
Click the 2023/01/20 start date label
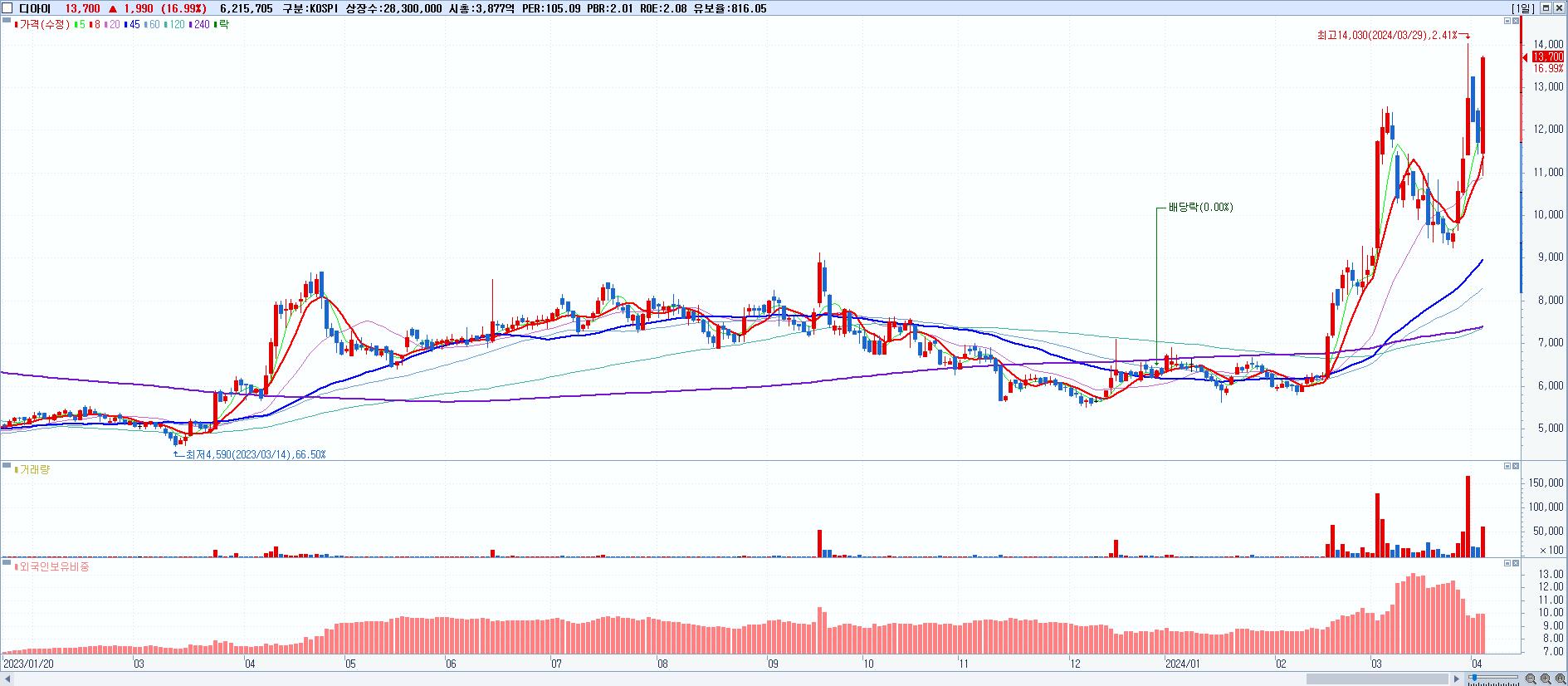pyautogui.click(x=29, y=664)
